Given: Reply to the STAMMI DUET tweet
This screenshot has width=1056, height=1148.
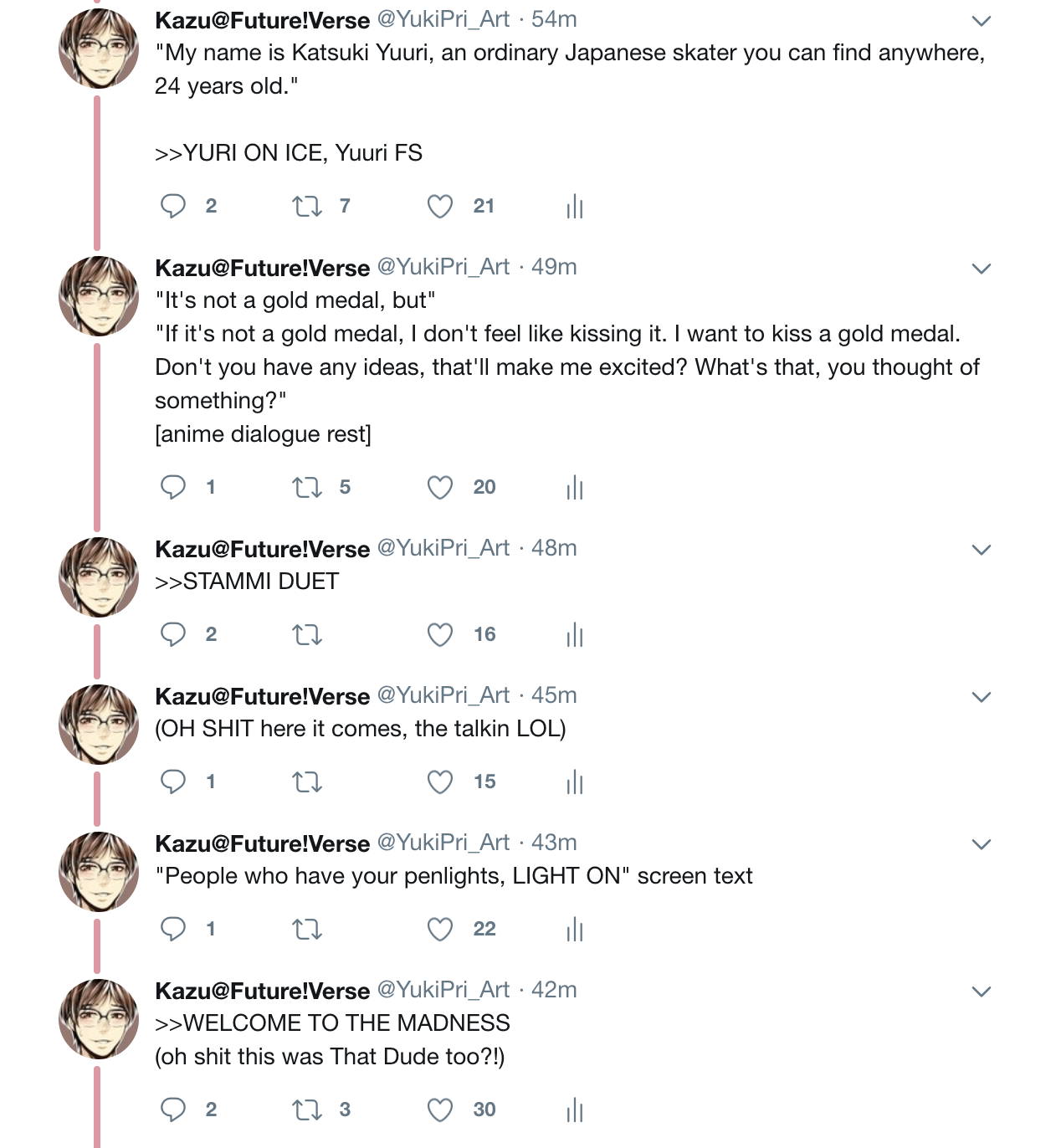Looking at the screenshot, I should pyautogui.click(x=173, y=634).
